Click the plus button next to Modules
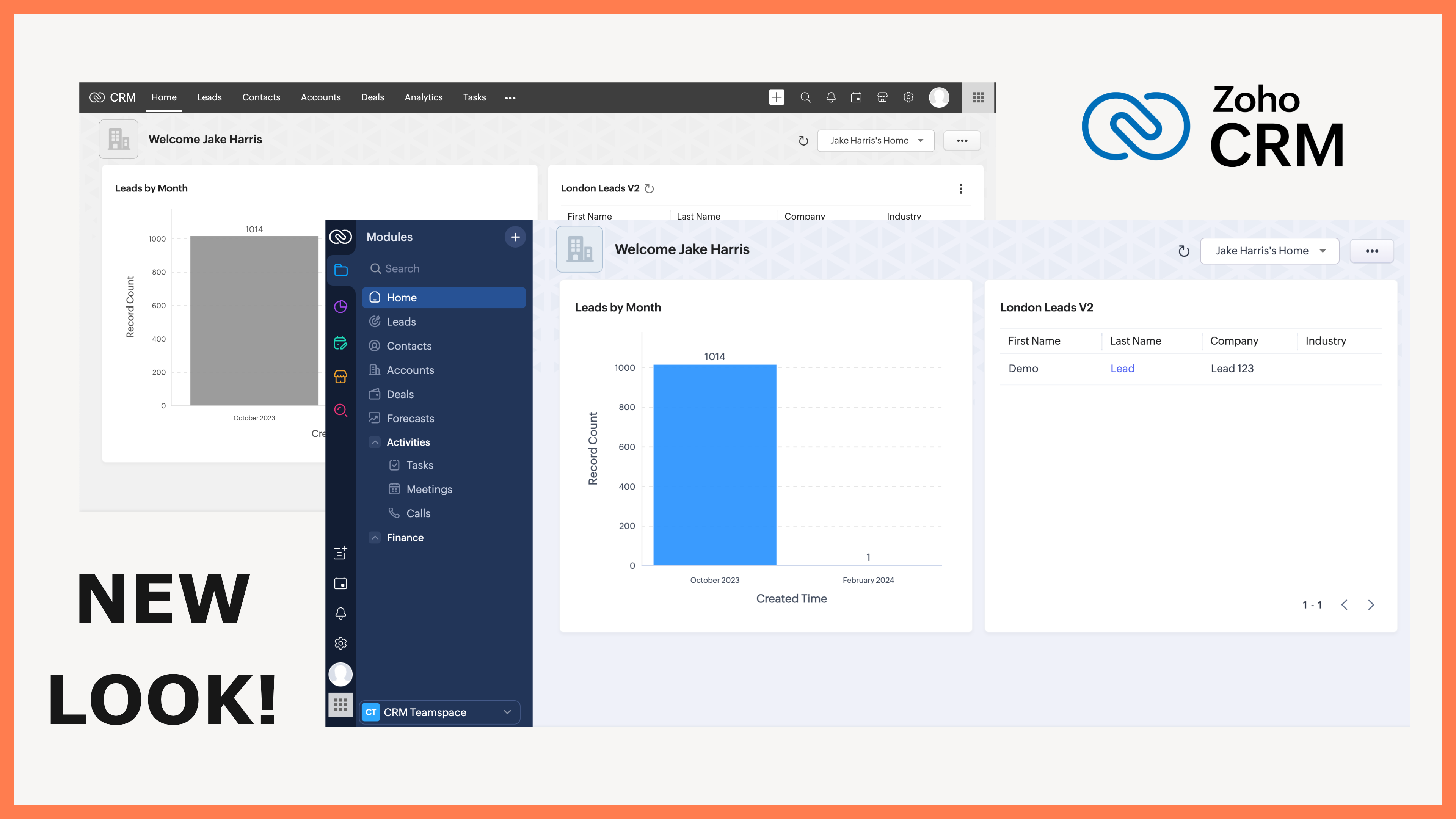The image size is (1456, 819). click(515, 237)
